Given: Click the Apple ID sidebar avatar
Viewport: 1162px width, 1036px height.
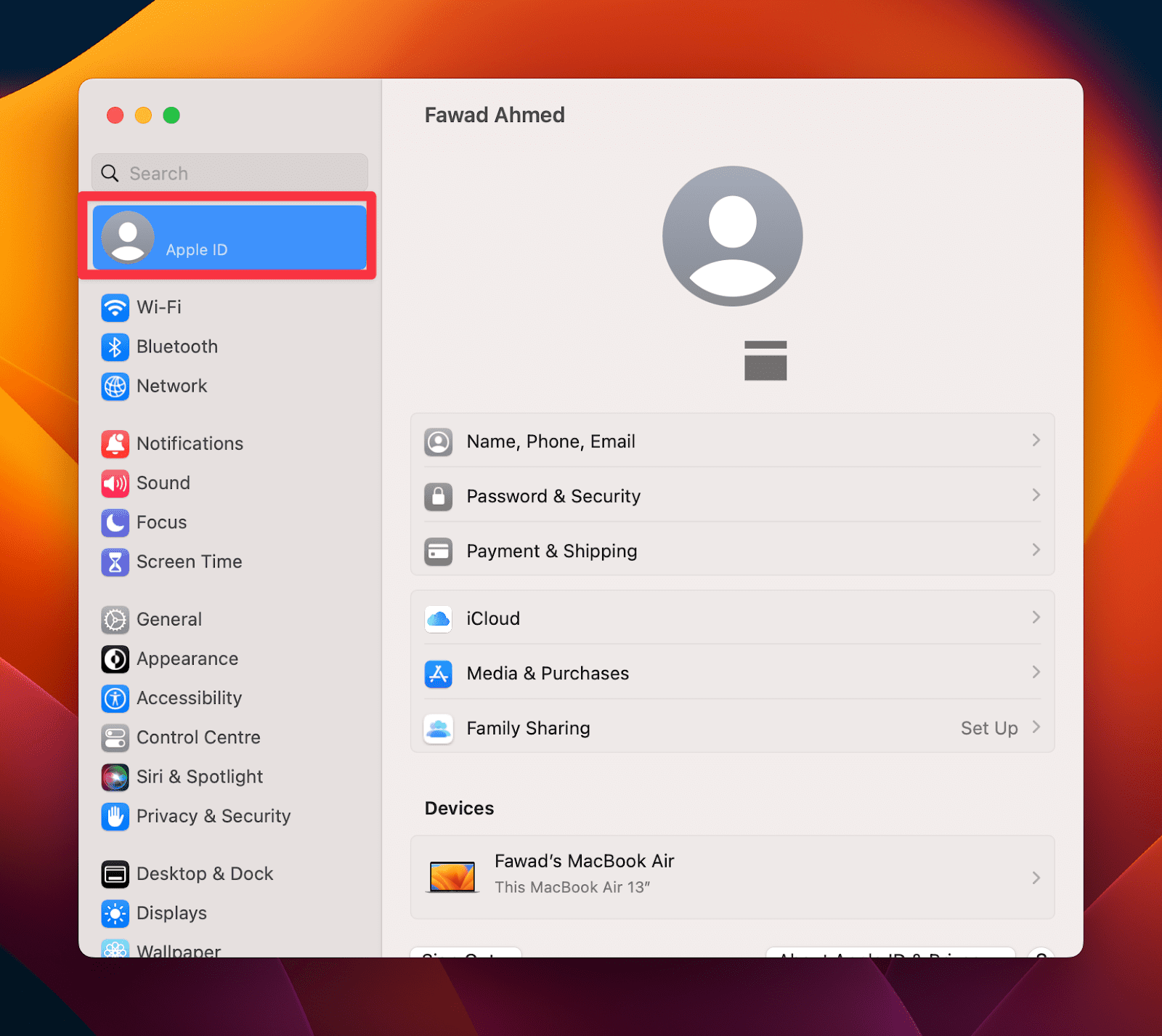Looking at the screenshot, I should 128,237.
